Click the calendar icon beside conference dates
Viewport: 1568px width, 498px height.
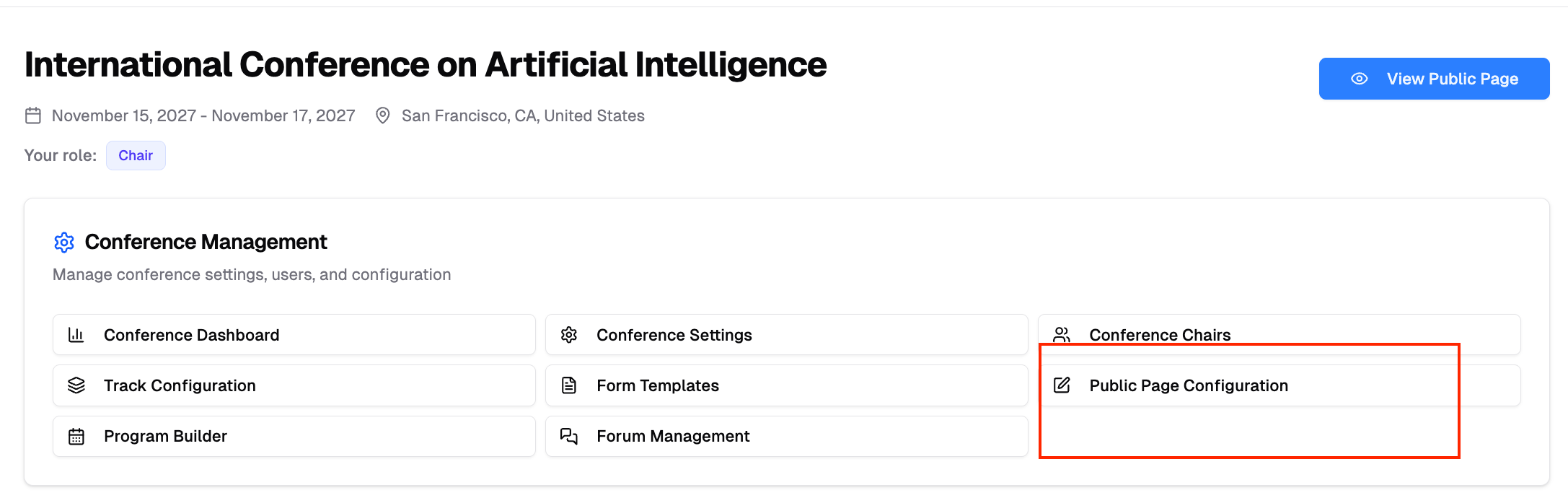[x=33, y=115]
